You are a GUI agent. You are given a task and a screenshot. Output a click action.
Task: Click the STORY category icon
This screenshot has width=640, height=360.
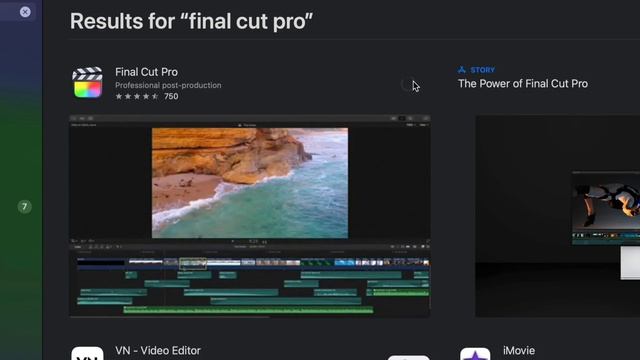[462, 70]
